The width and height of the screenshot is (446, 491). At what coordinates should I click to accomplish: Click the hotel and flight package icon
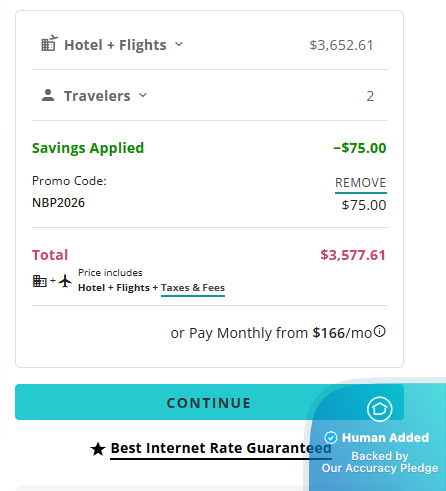[x=49, y=43]
